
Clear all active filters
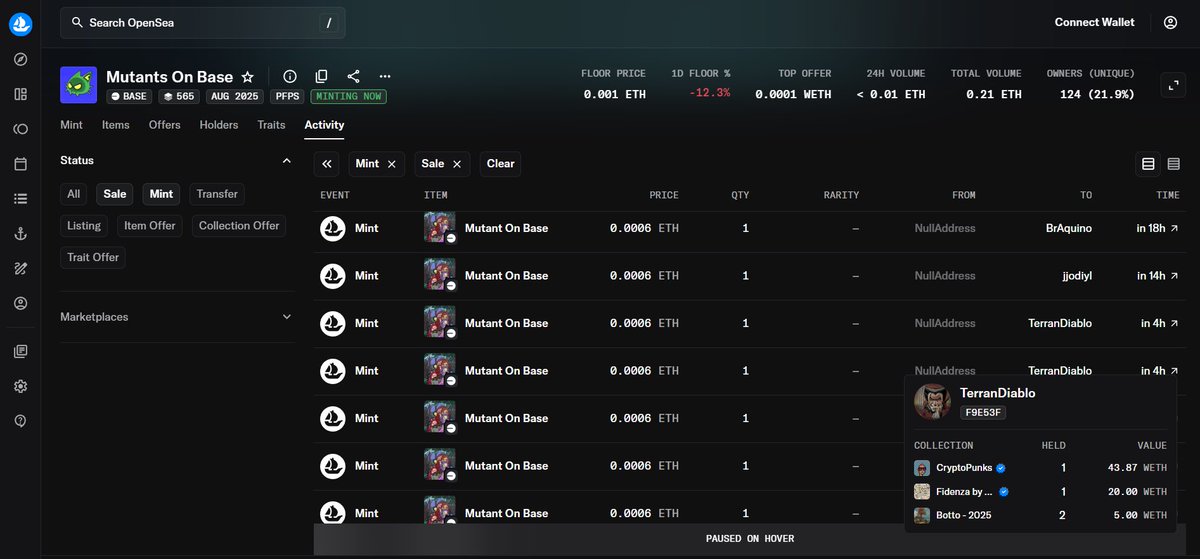501,164
